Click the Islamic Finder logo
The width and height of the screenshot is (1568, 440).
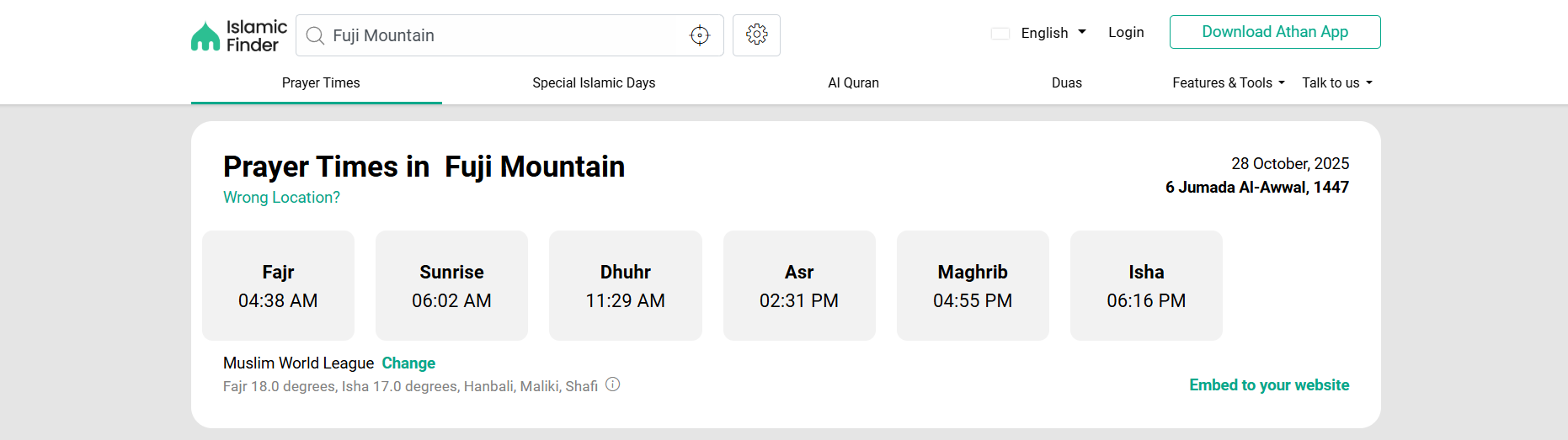[x=239, y=35]
